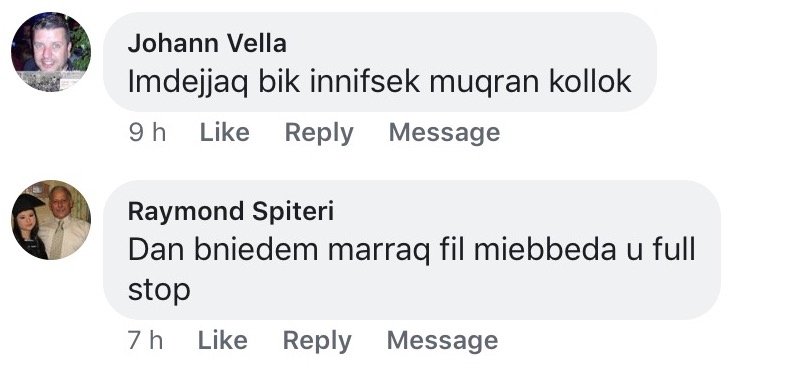Reply to Raymond Spiteri's comment
The image size is (806, 373).
[317, 341]
